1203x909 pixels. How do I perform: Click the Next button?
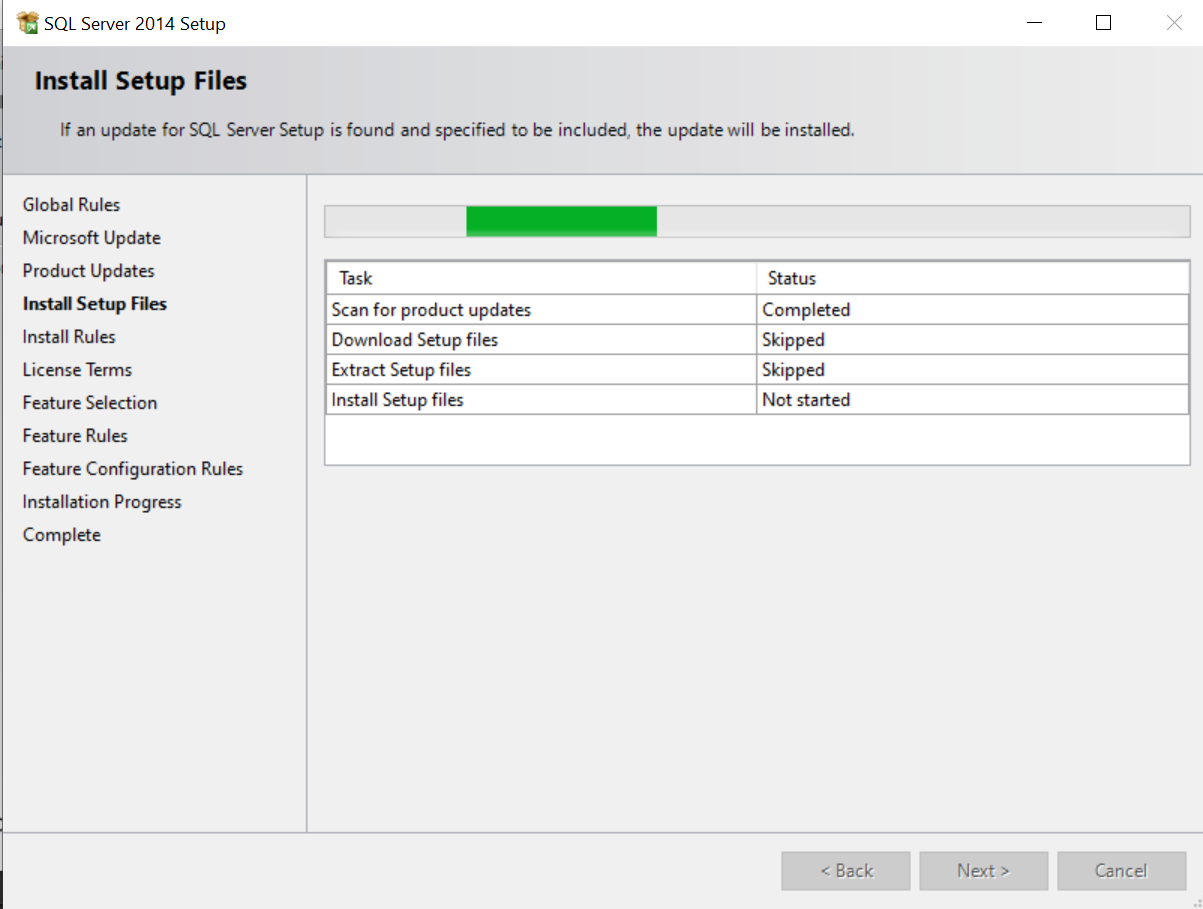pyautogui.click(x=984, y=871)
